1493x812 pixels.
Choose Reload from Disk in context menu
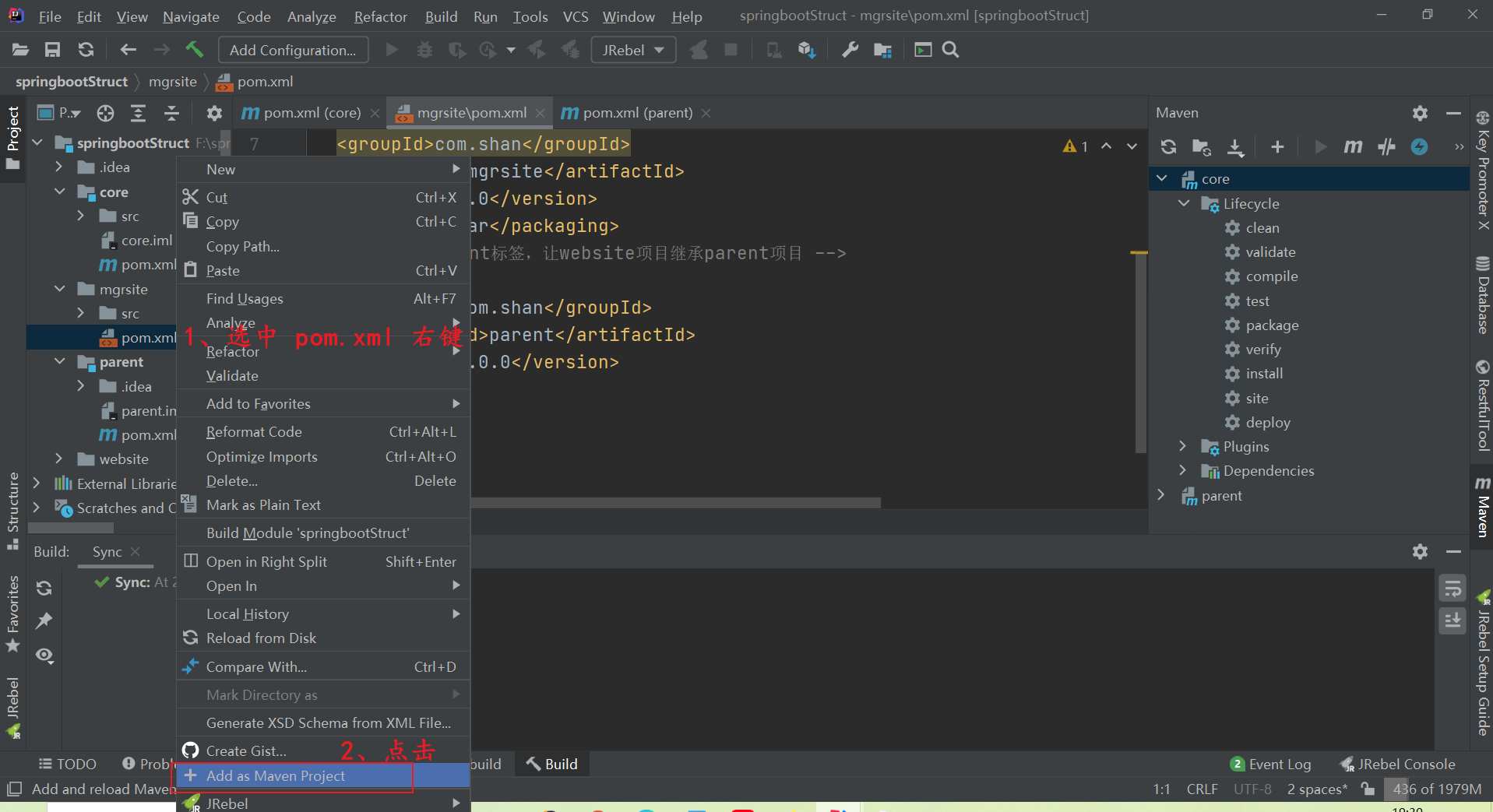pos(323,638)
